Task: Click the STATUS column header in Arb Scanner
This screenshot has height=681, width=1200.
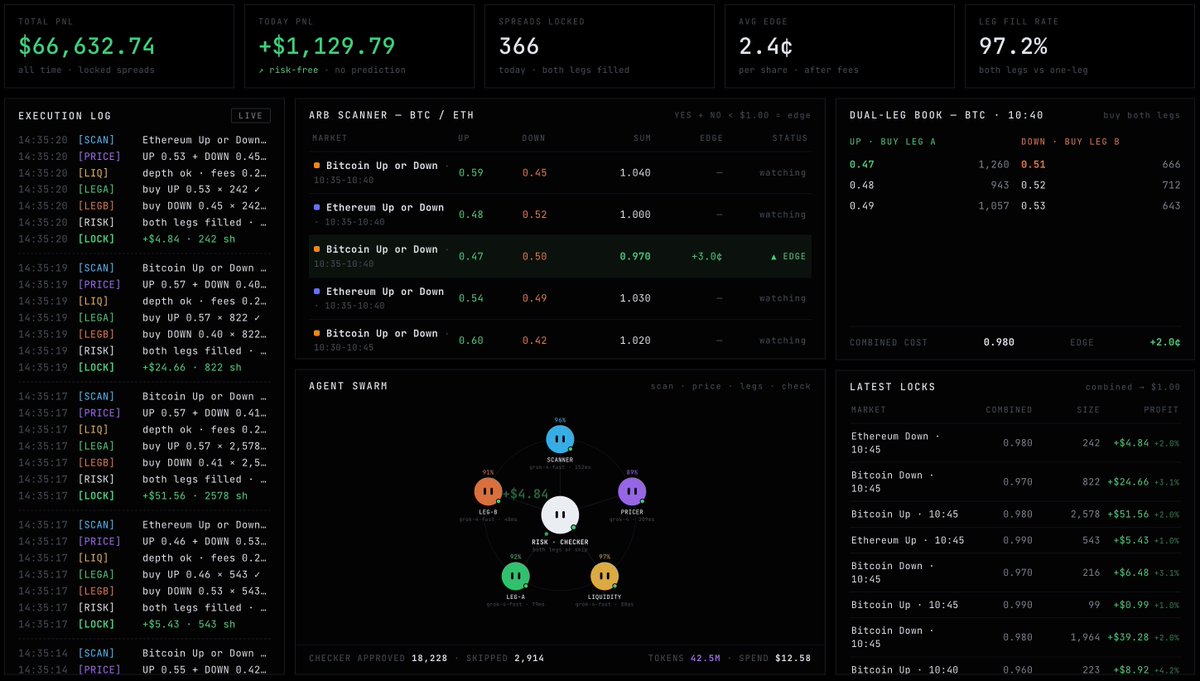Action: point(789,138)
